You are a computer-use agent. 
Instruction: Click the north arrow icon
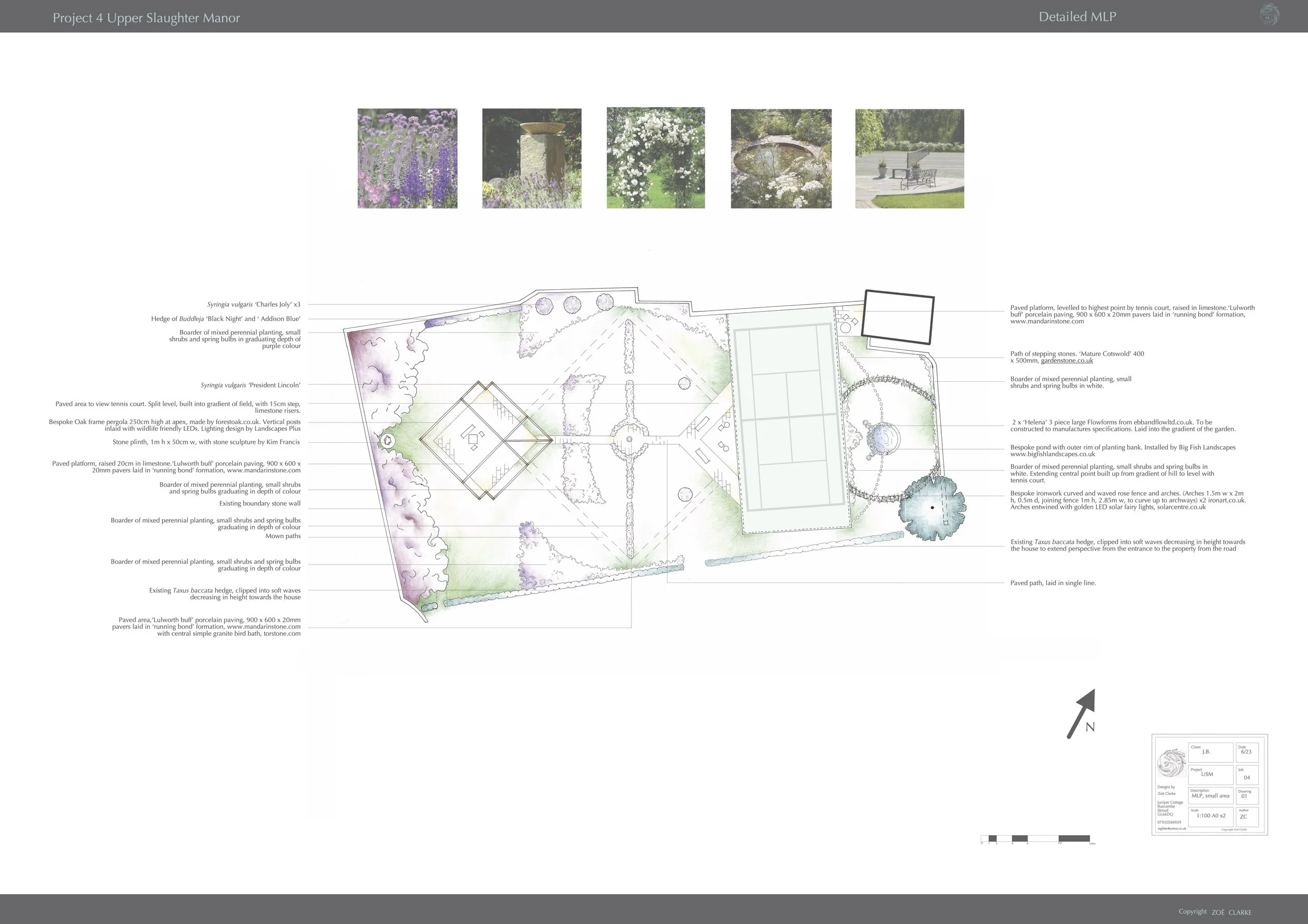[x=1081, y=713]
